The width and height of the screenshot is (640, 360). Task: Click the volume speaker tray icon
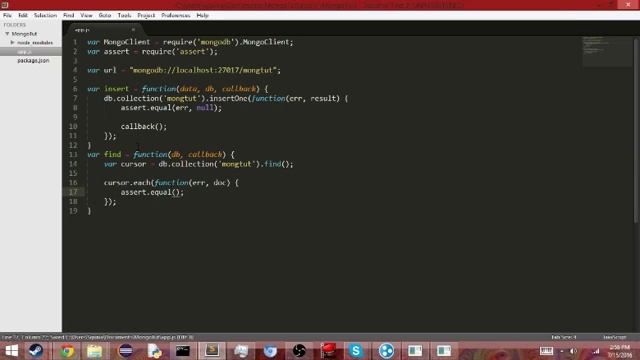pyautogui.click(x=573, y=351)
